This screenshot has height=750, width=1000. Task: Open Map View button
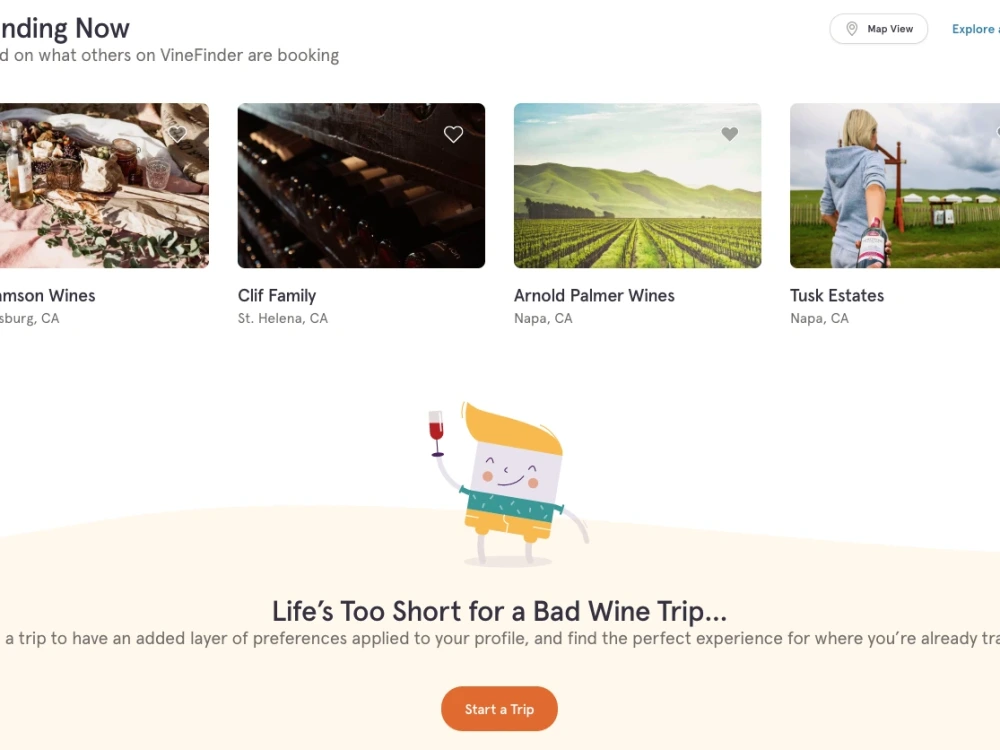tap(878, 29)
